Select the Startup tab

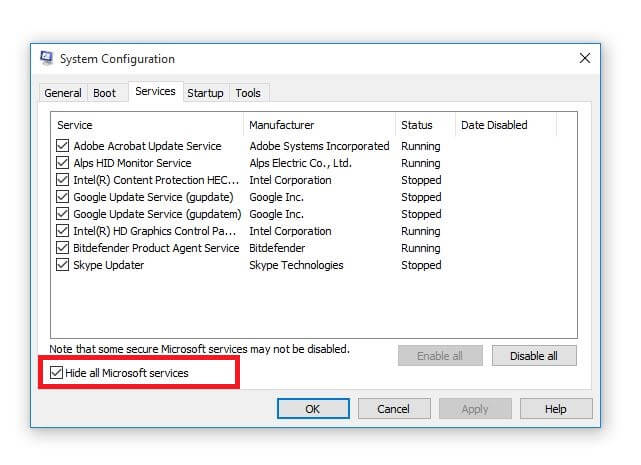205,93
